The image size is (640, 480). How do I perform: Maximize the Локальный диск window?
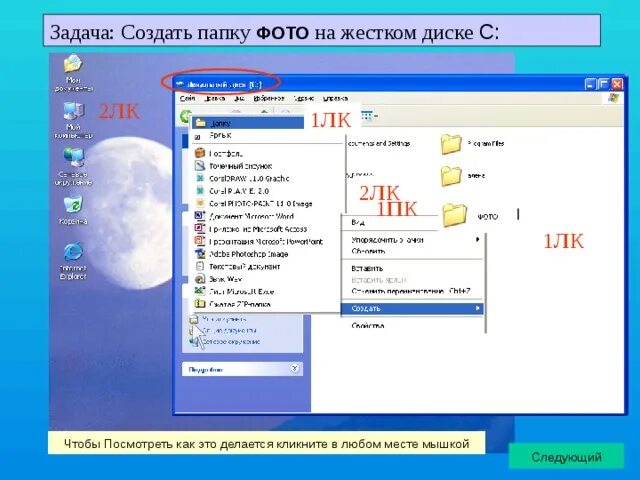[604, 84]
